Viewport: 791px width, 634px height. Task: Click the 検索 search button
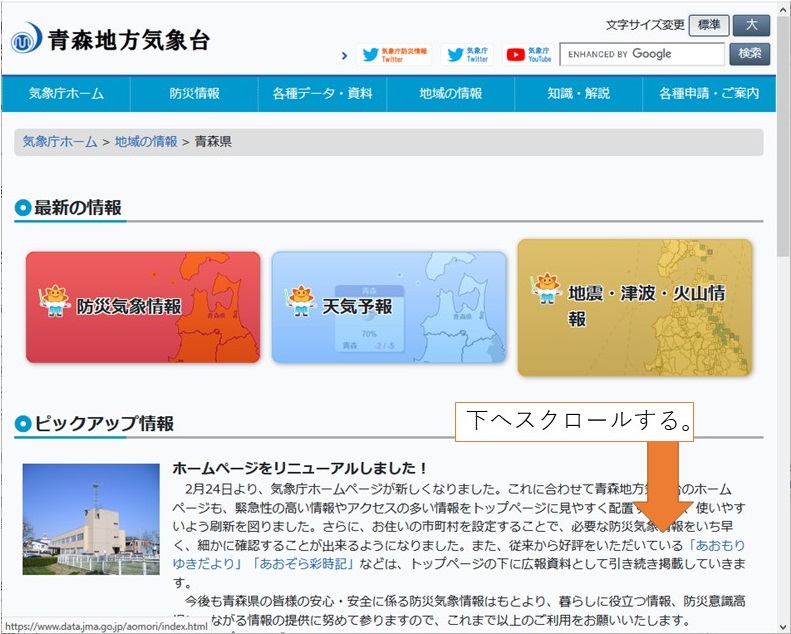750,54
